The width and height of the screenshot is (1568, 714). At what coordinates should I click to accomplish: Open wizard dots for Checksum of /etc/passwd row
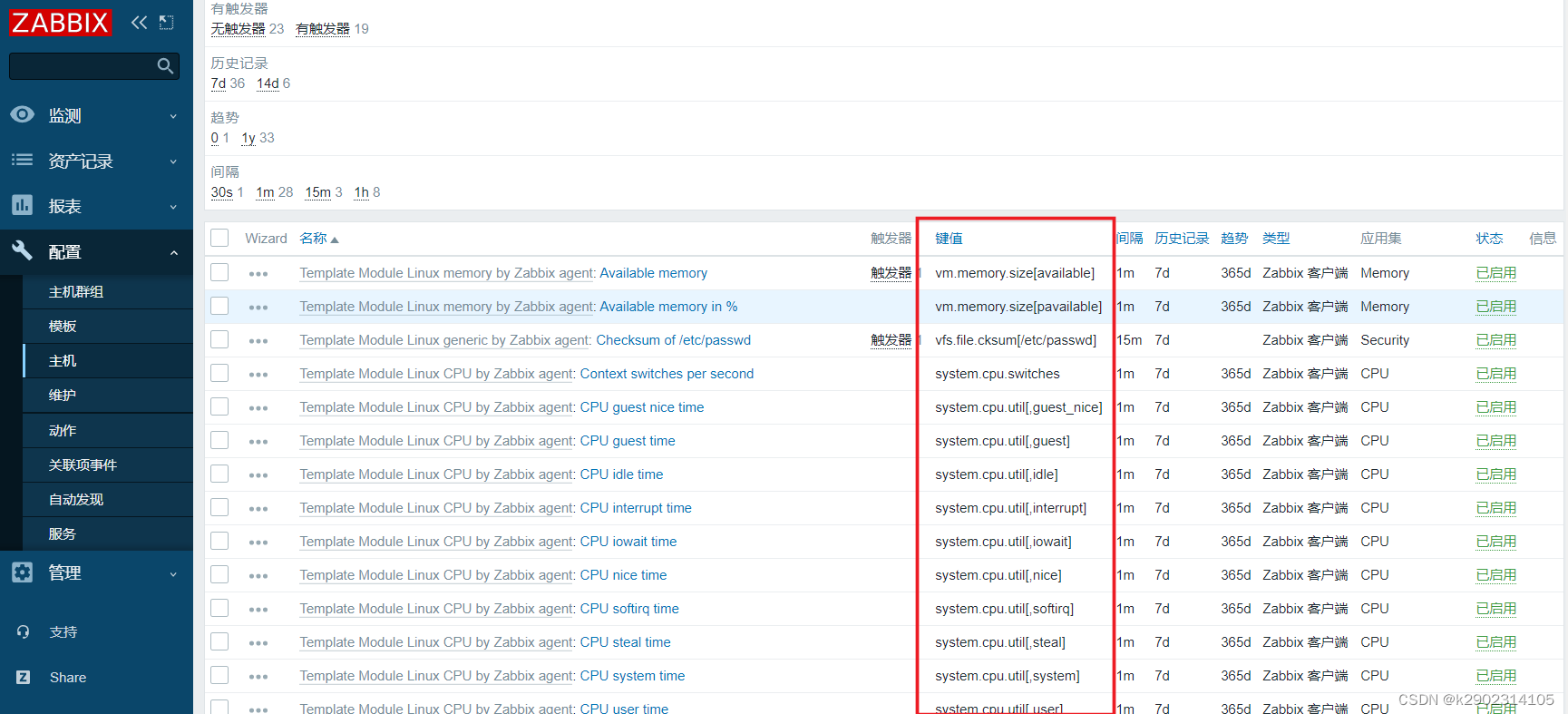(x=258, y=341)
